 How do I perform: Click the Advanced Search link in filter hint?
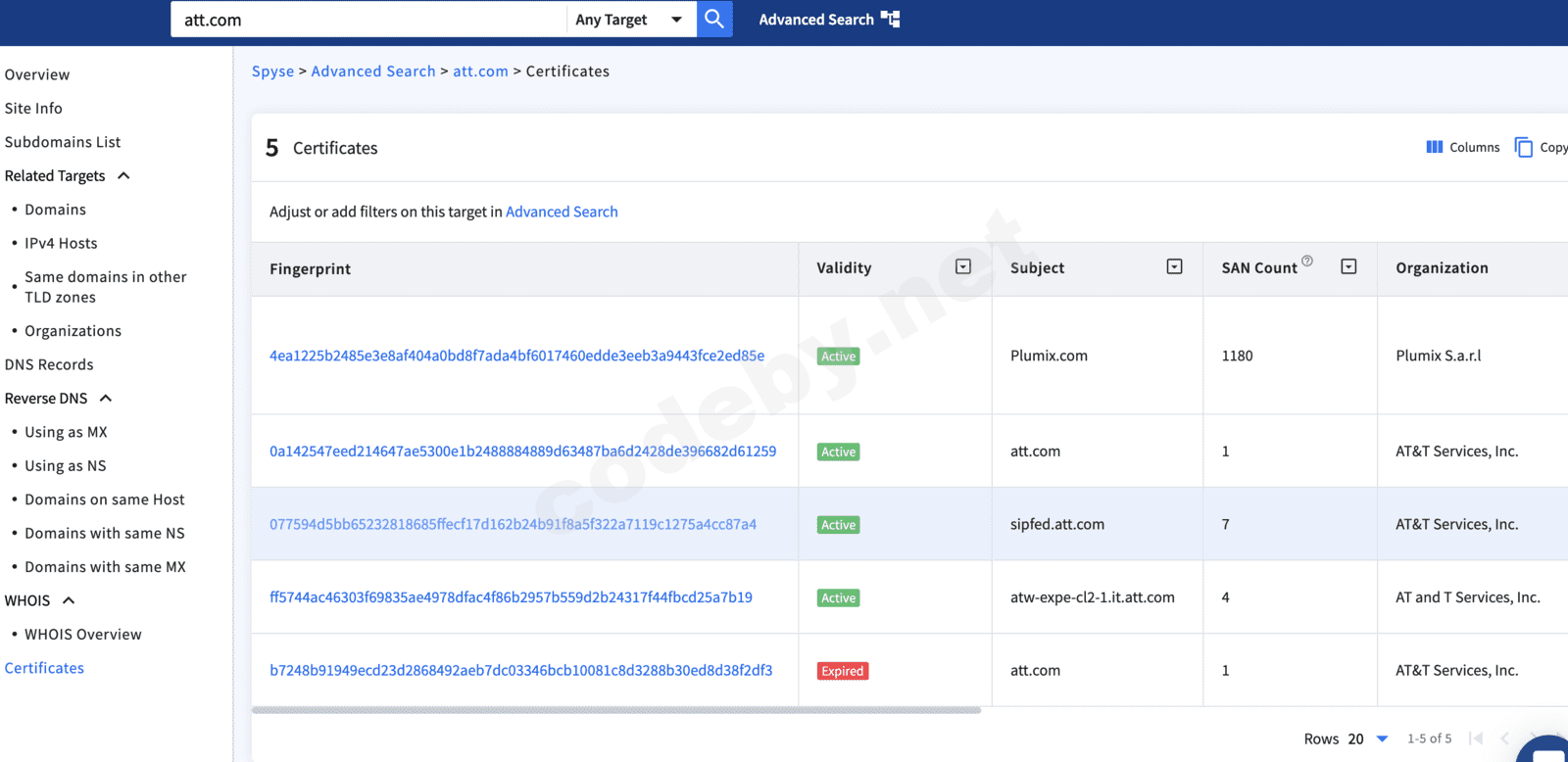click(x=562, y=212)
